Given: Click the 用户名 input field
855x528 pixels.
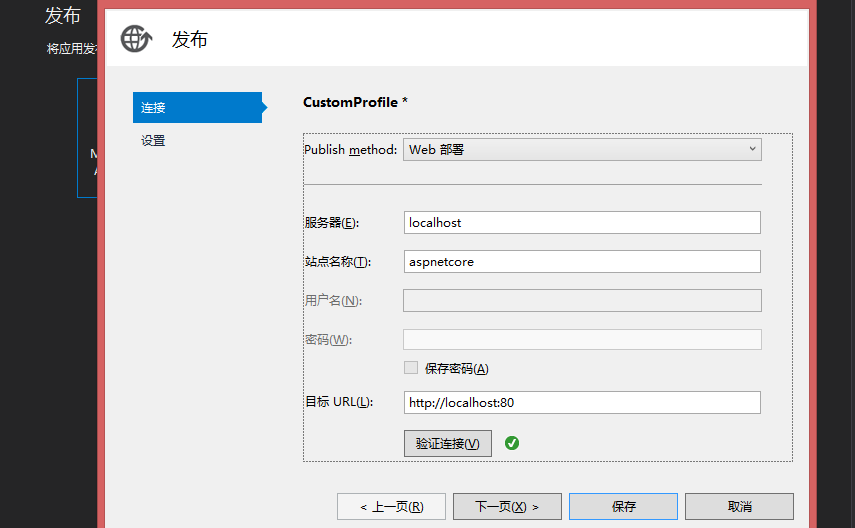Looking at the screenshot, I should [x=582, y=301].
